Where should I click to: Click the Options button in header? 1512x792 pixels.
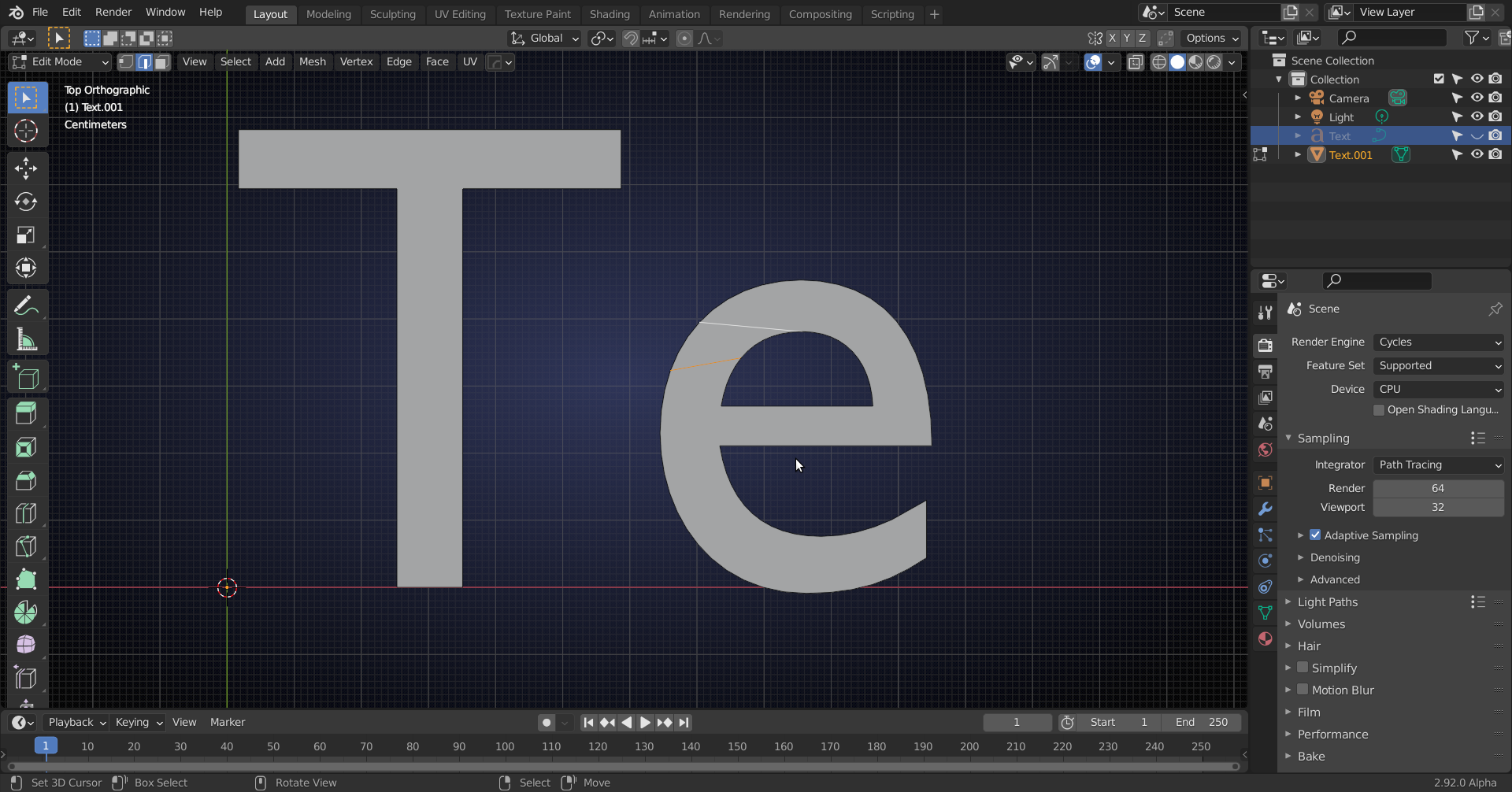[1212, 39]
